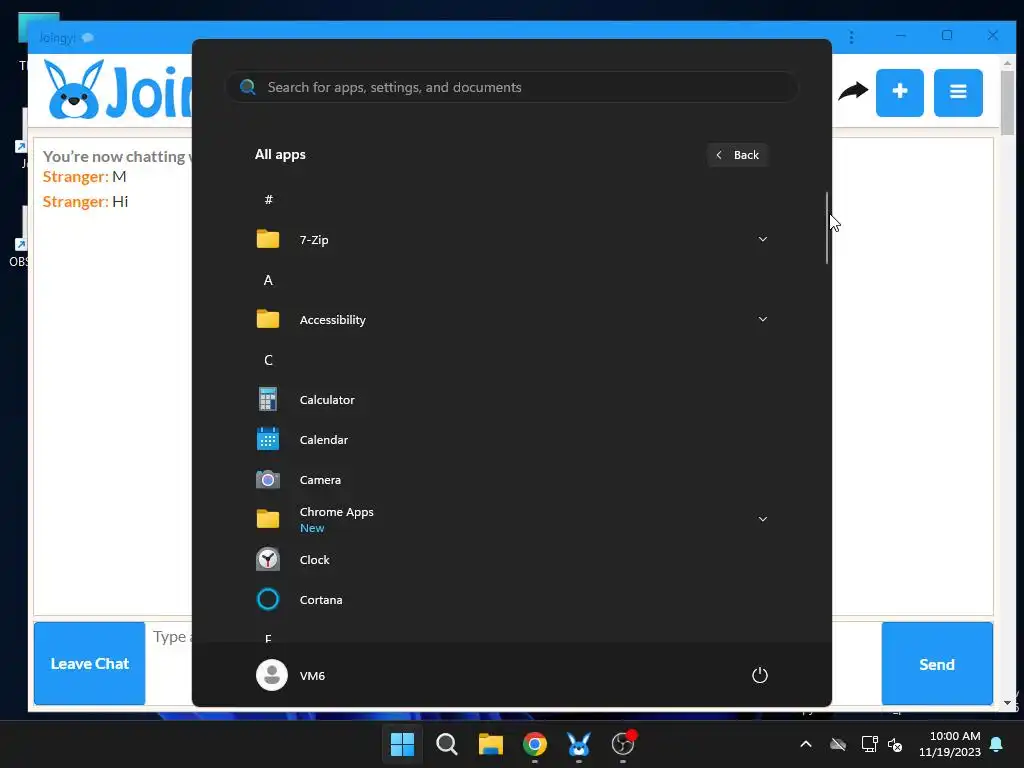Click the # letter index header
This screenshot has height=768, width=1024.
(x=268, y=200)
